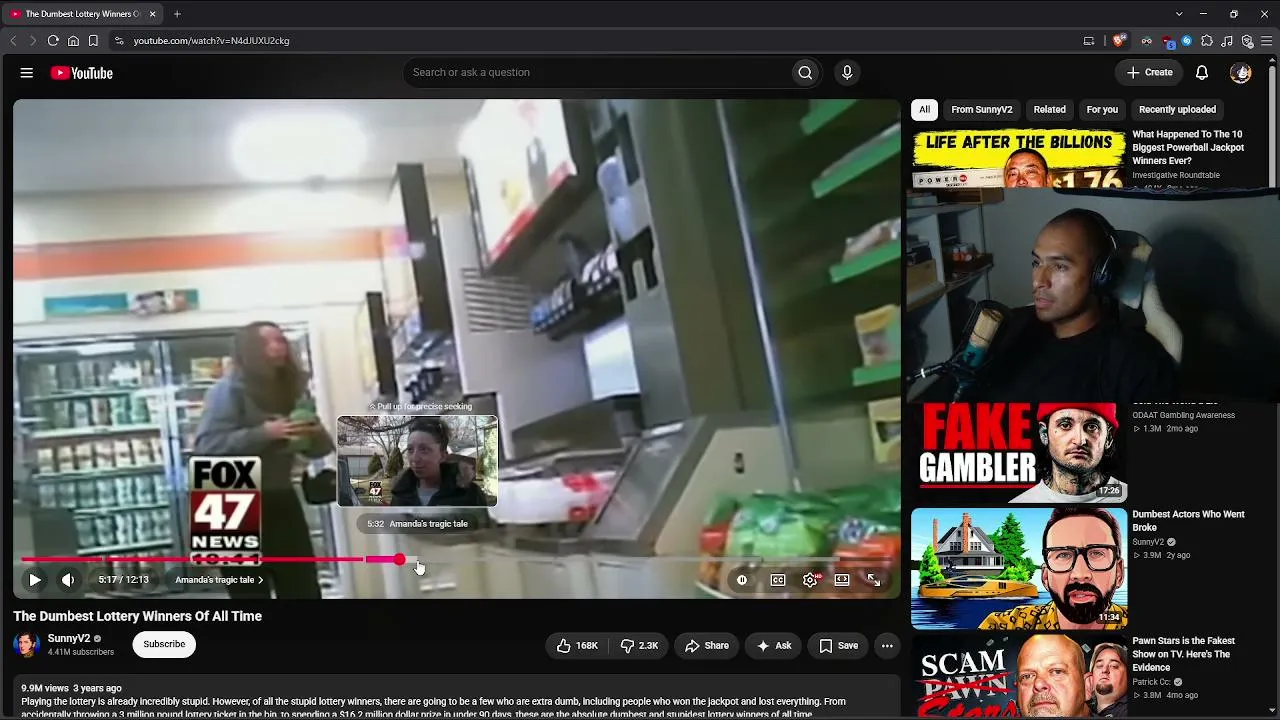
Task: Go to YouTube home via logo
Action: click(x=81, y=73)
